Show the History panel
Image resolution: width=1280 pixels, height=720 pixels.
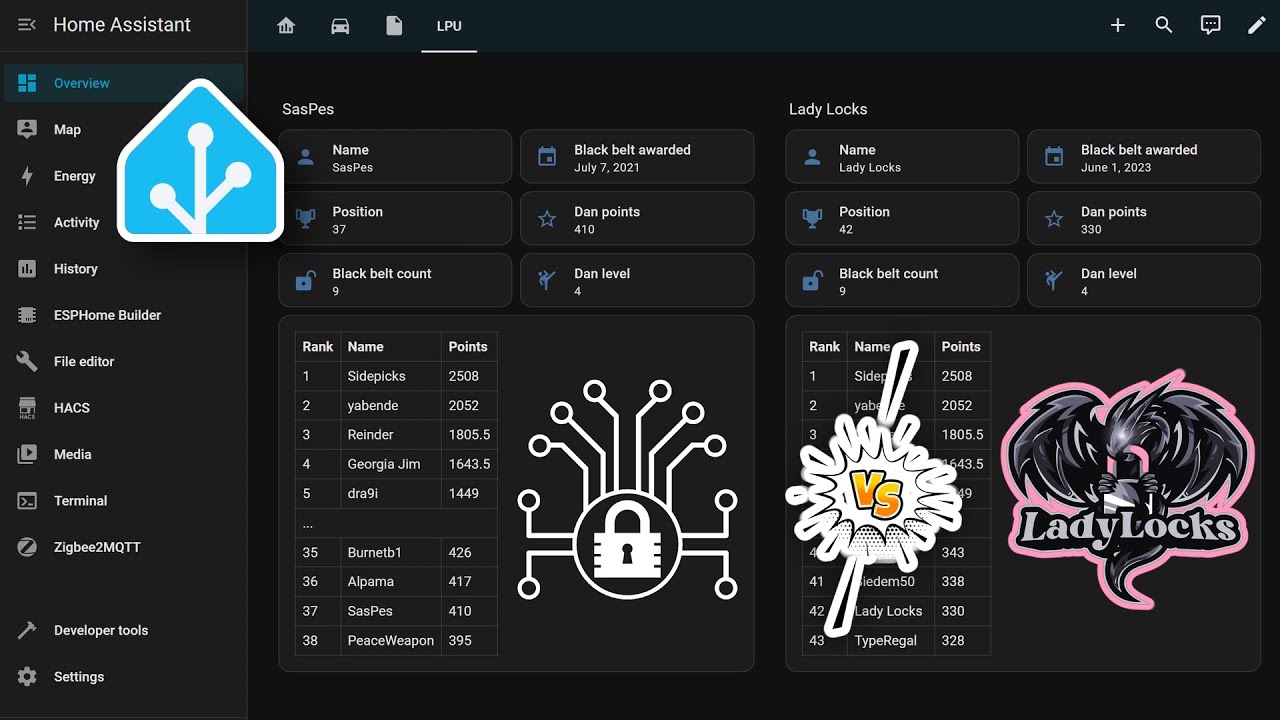[123, 268]
